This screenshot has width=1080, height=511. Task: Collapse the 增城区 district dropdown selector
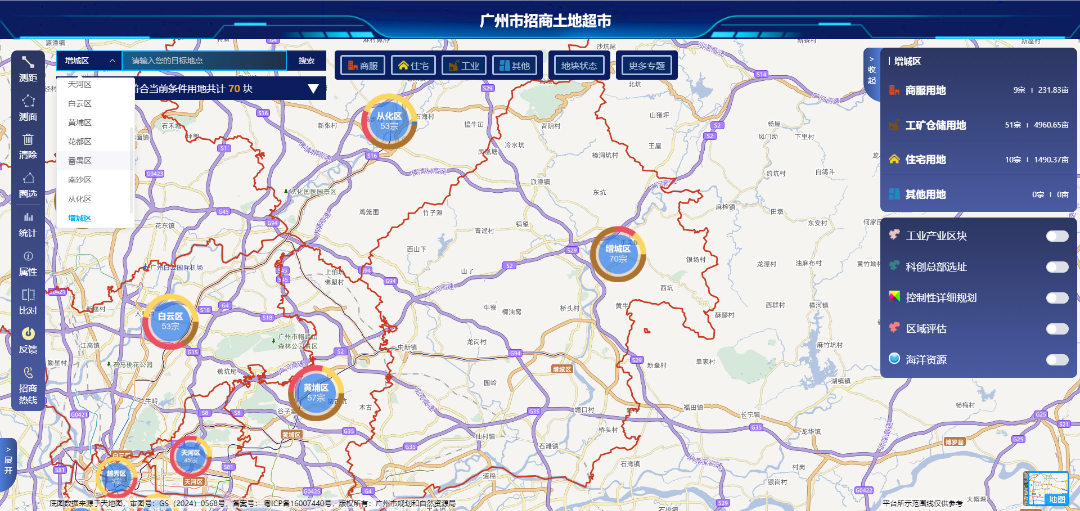82,61
